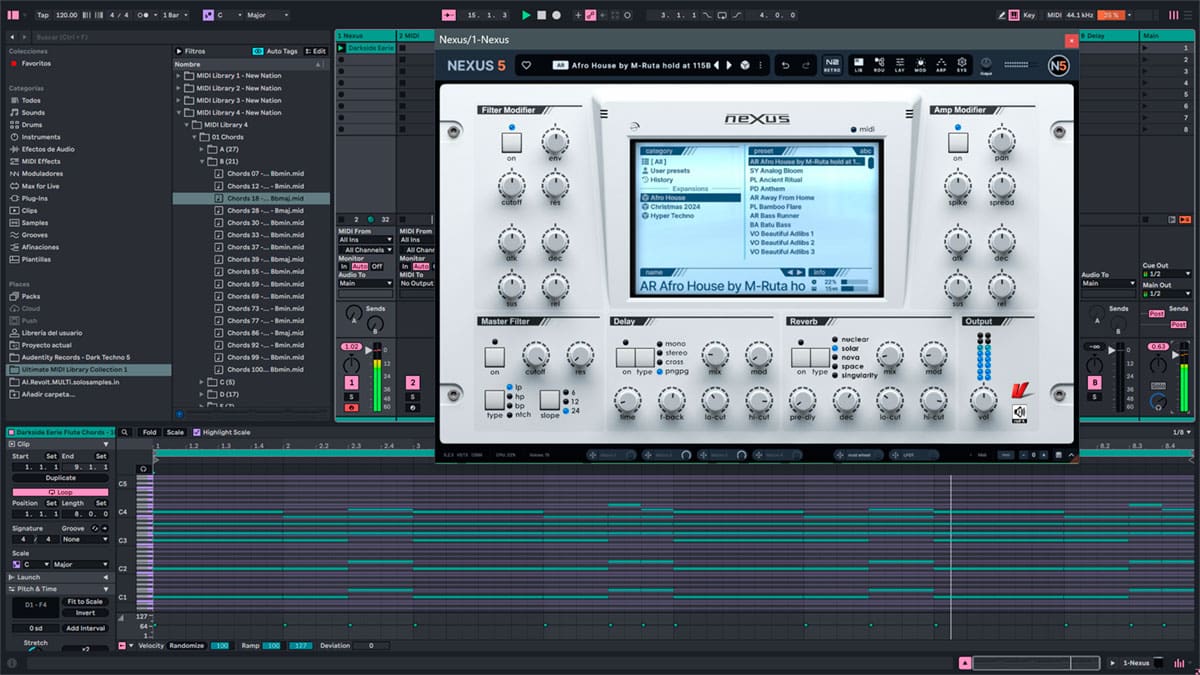Open the Nexus preset options three-dot menu
Image resolution: width=1200 pixels, height=675 pixels.
pyautogui.click(x=762, y=66)
